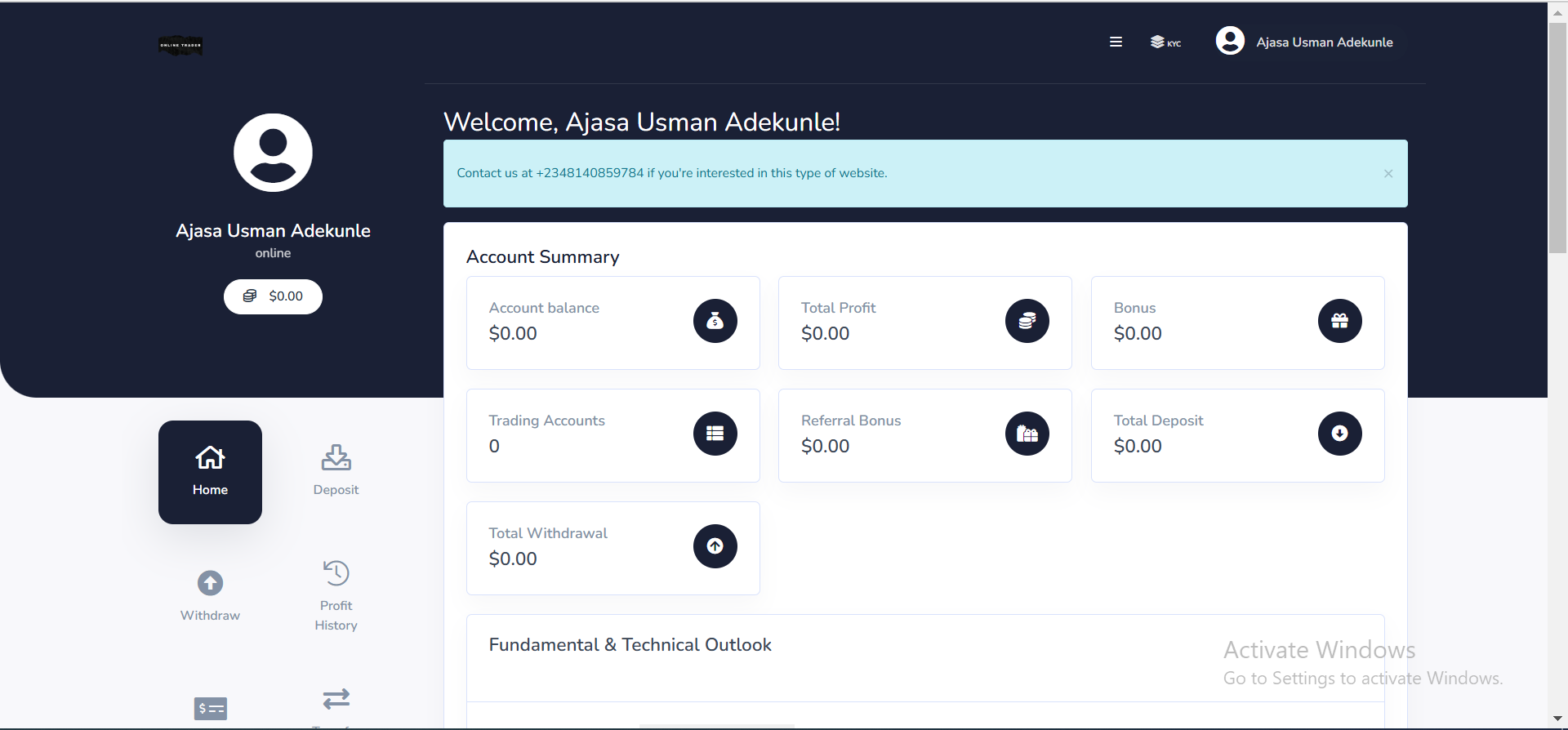Click the sidebar name Ajasa Usman Adekunle
Viewport: 1568px width, 730px height.
coord(273,231)
